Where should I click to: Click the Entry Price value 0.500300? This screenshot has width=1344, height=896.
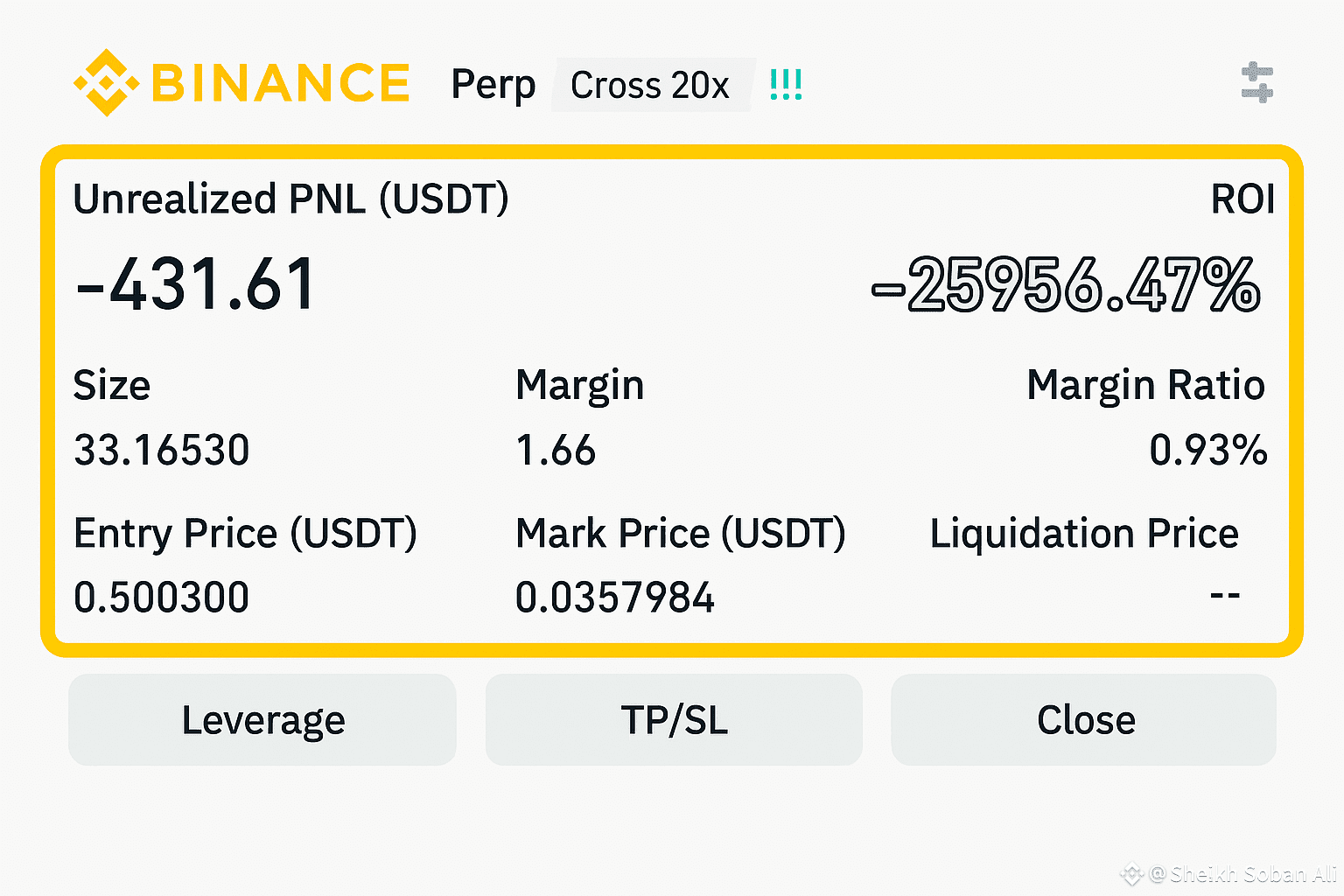coord(162,598)
